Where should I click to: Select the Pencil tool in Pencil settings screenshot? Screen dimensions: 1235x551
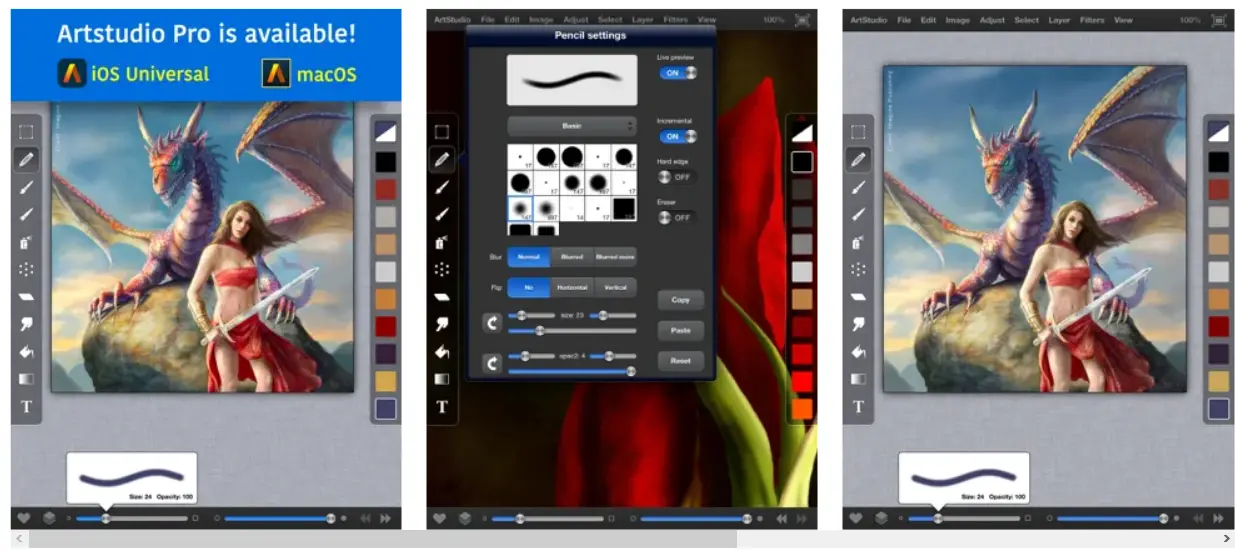click(442, 158)
